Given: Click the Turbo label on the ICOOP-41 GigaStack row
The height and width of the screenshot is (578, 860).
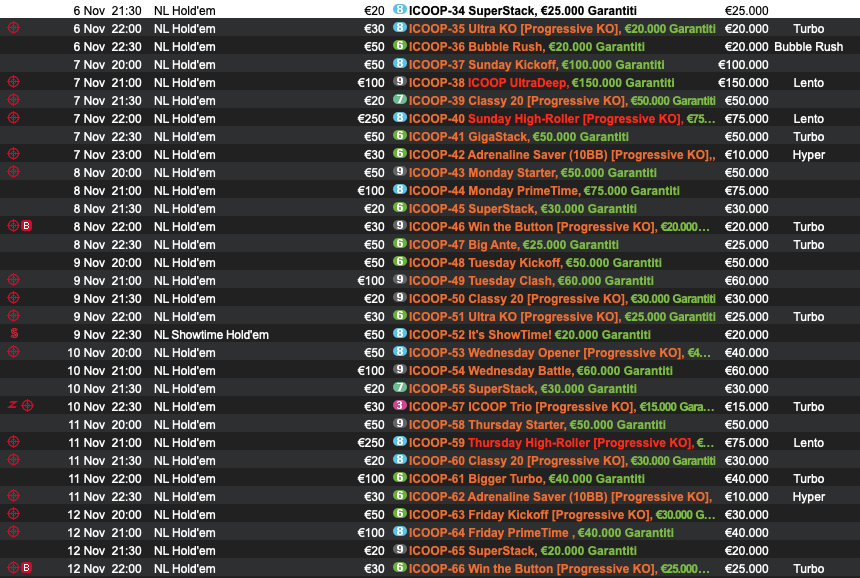Looking at the screenshot, I should [808, 137].
